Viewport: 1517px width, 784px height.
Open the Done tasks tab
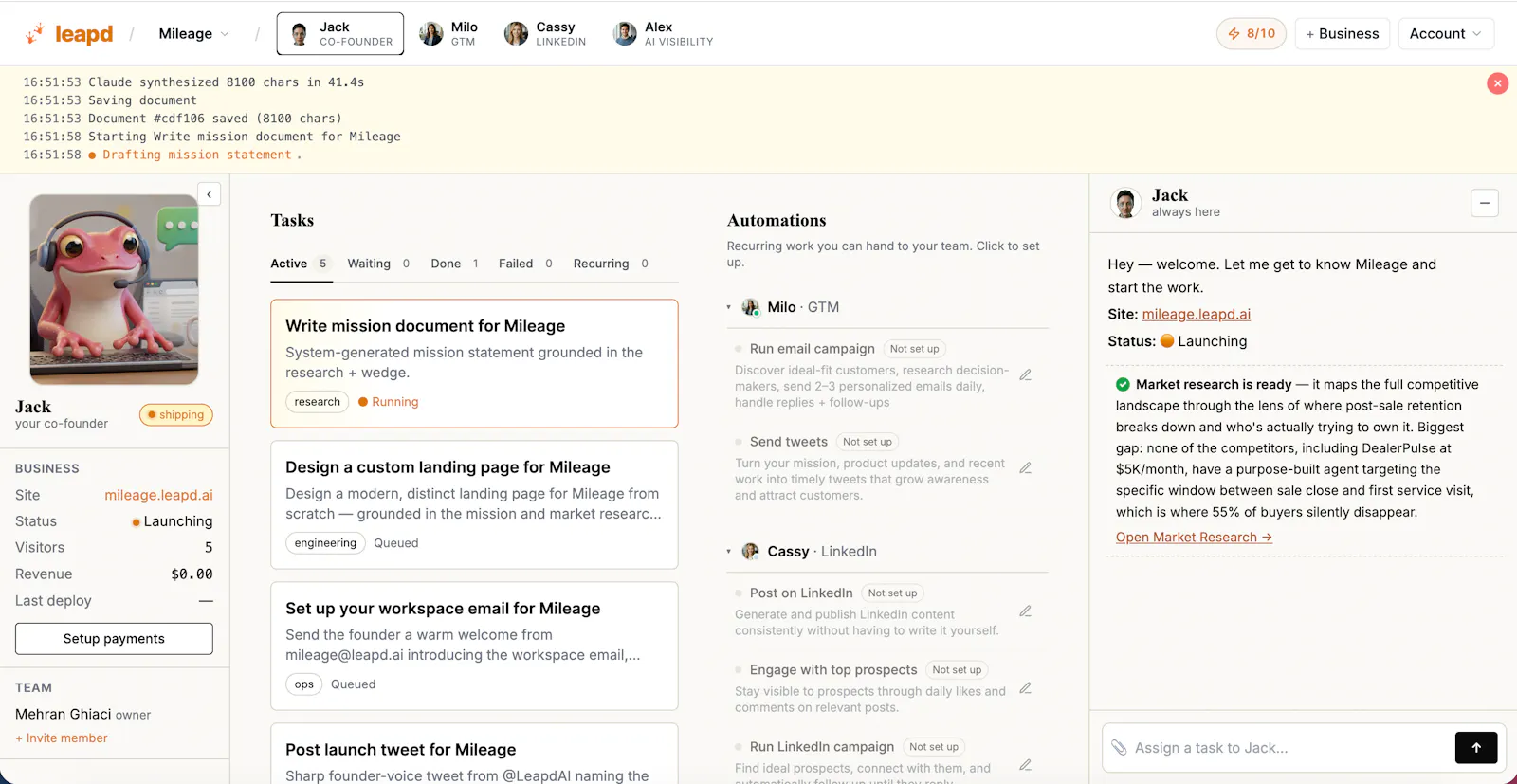(455, 264)
